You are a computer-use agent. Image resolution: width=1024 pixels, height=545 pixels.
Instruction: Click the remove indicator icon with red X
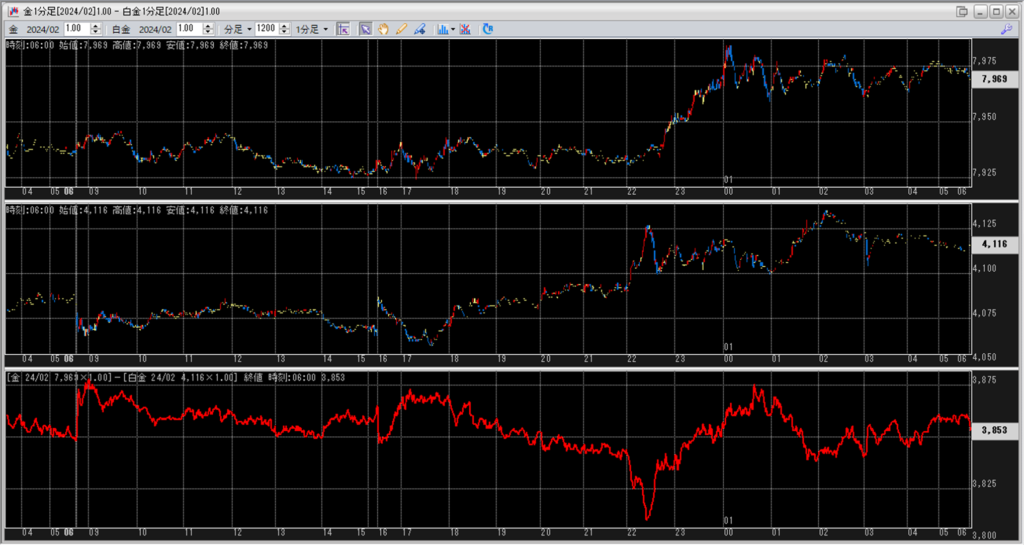tap(466, 29)
